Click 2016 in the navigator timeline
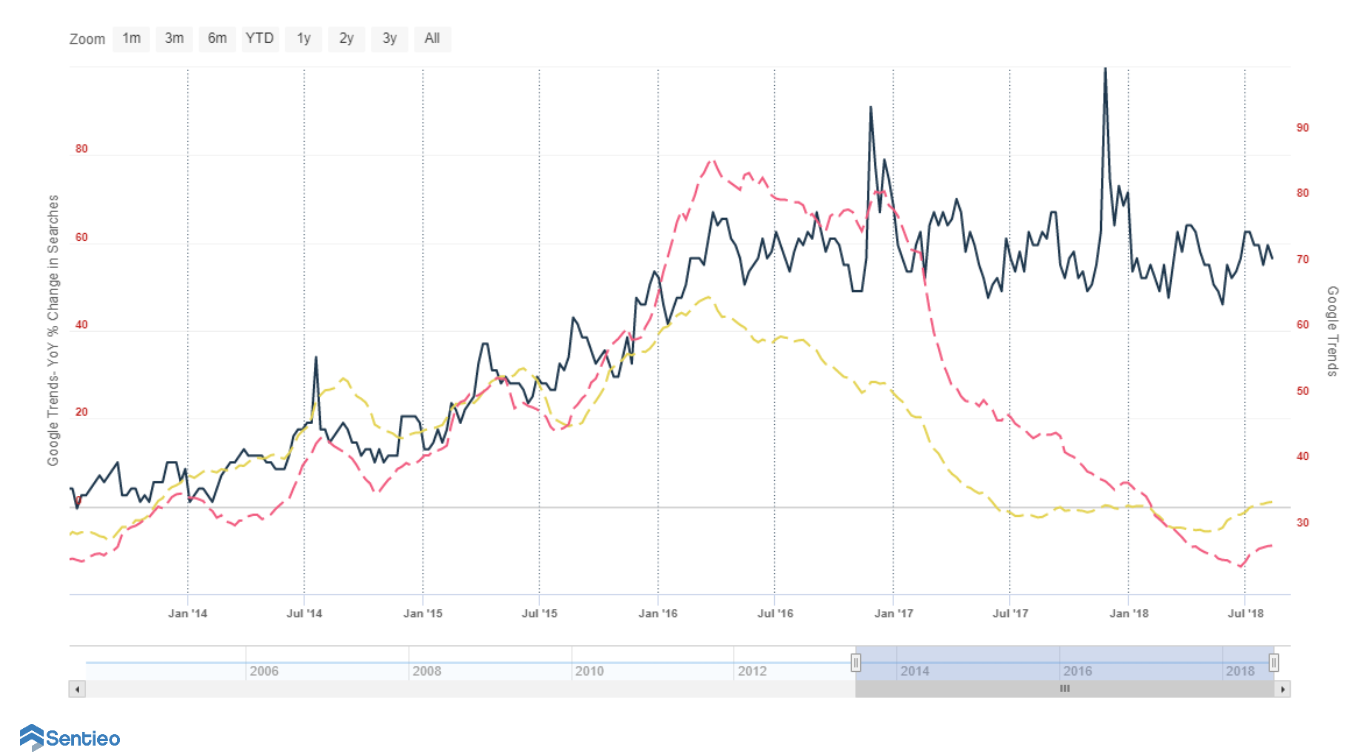Image resolution: width=1366 pixels, height=752 pixels. pyautogui.click(x=1078, y=671)
